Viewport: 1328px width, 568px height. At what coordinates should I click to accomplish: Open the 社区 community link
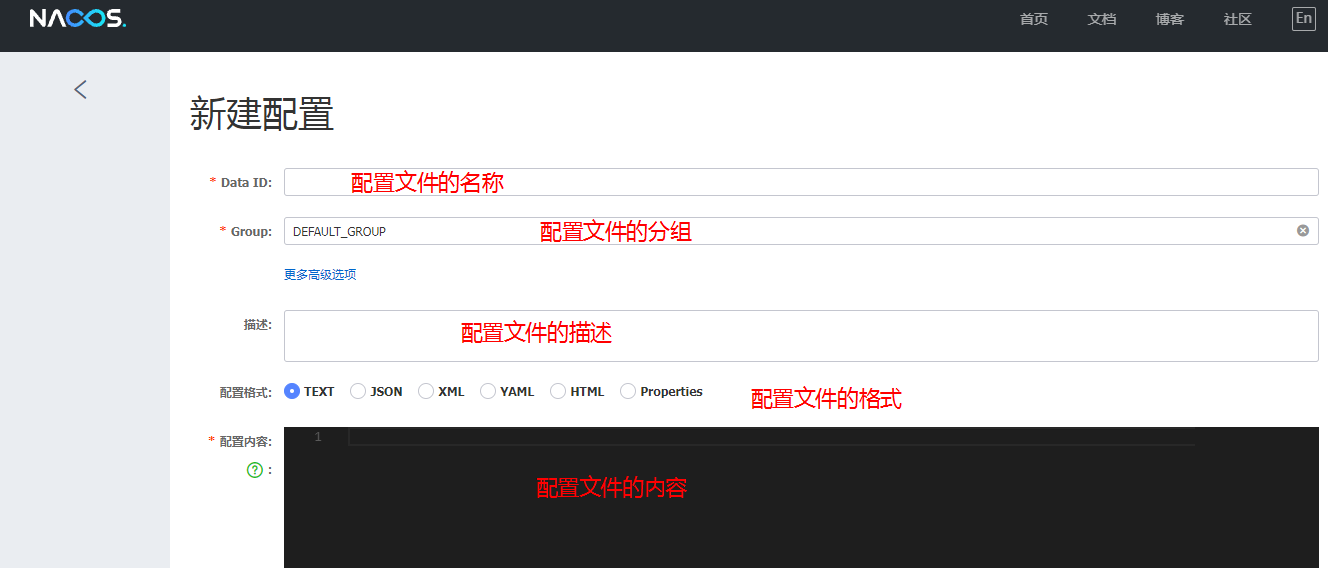click(1237, 19)
